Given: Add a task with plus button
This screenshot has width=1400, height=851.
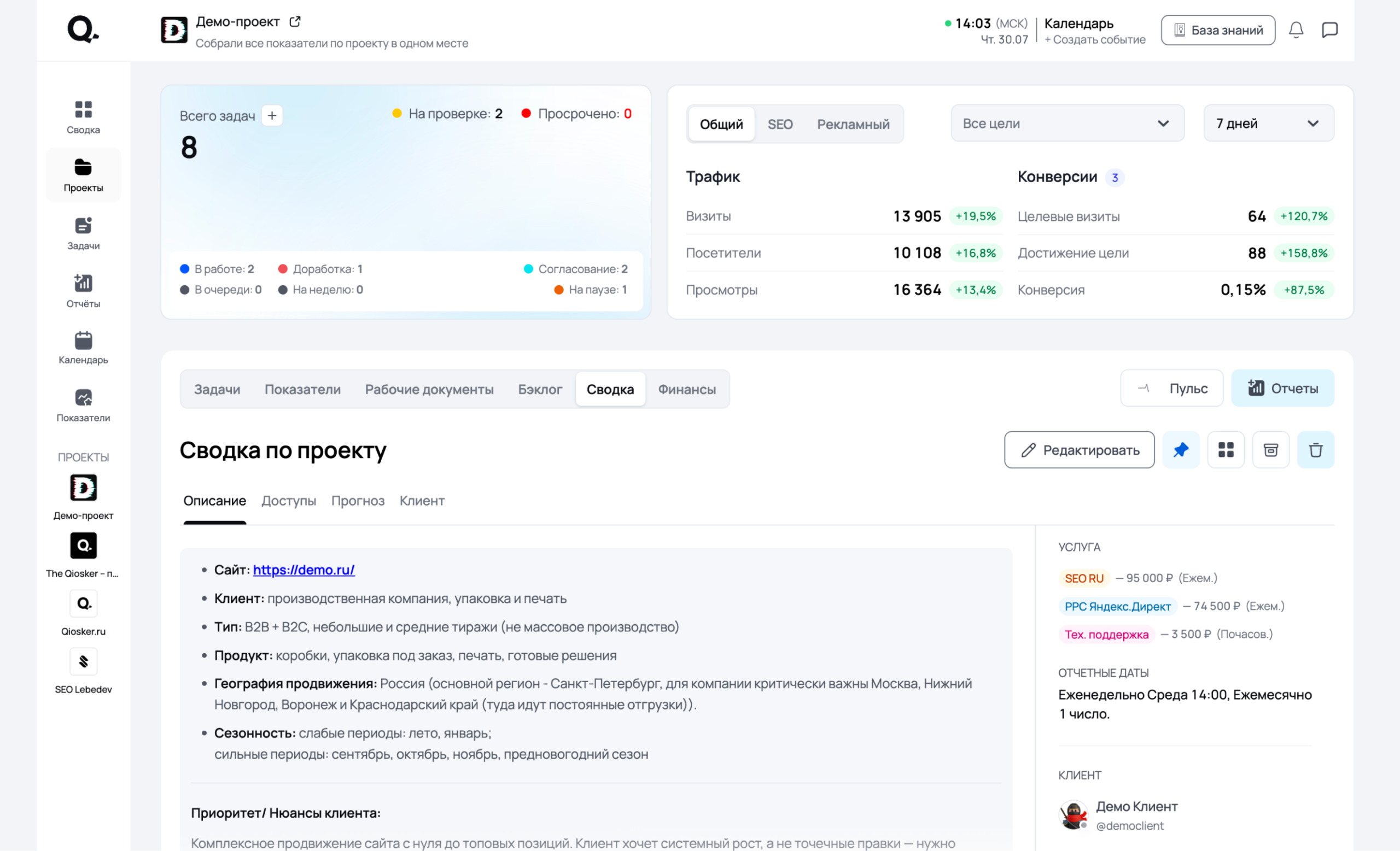Looking at the screenshot, I should coord(272,116).
